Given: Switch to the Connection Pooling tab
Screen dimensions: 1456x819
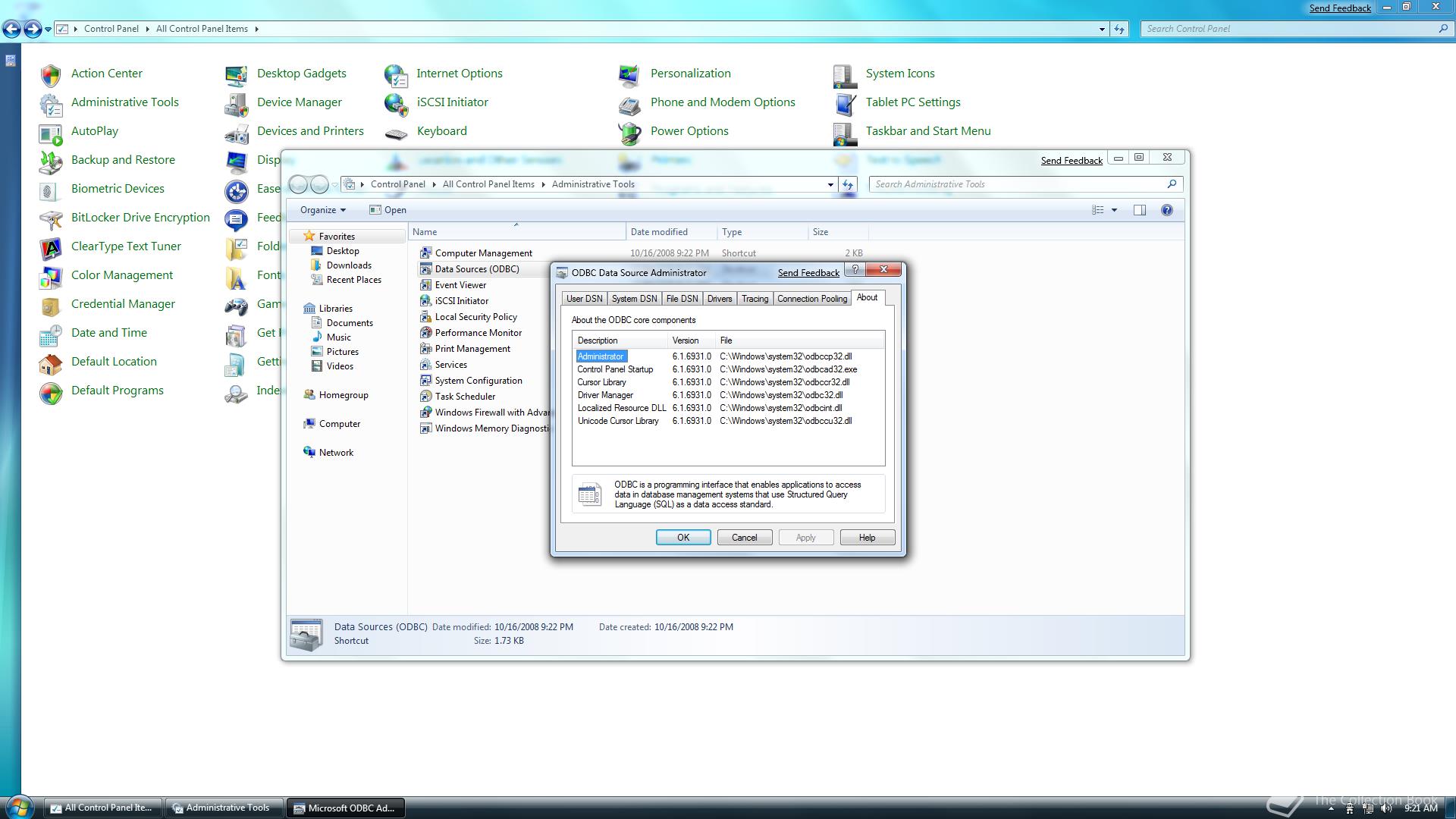Looking at the screenshot, I should coord(812,299).
